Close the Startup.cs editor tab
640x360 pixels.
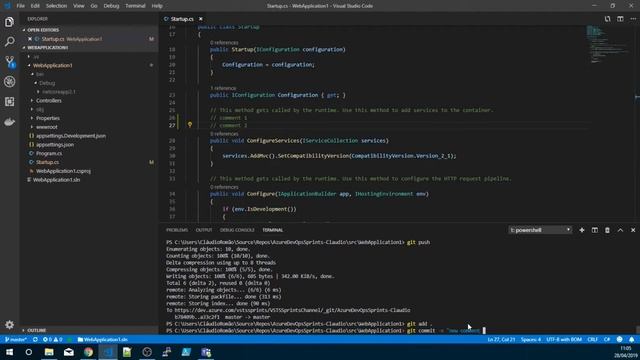(x=200, y=19)
